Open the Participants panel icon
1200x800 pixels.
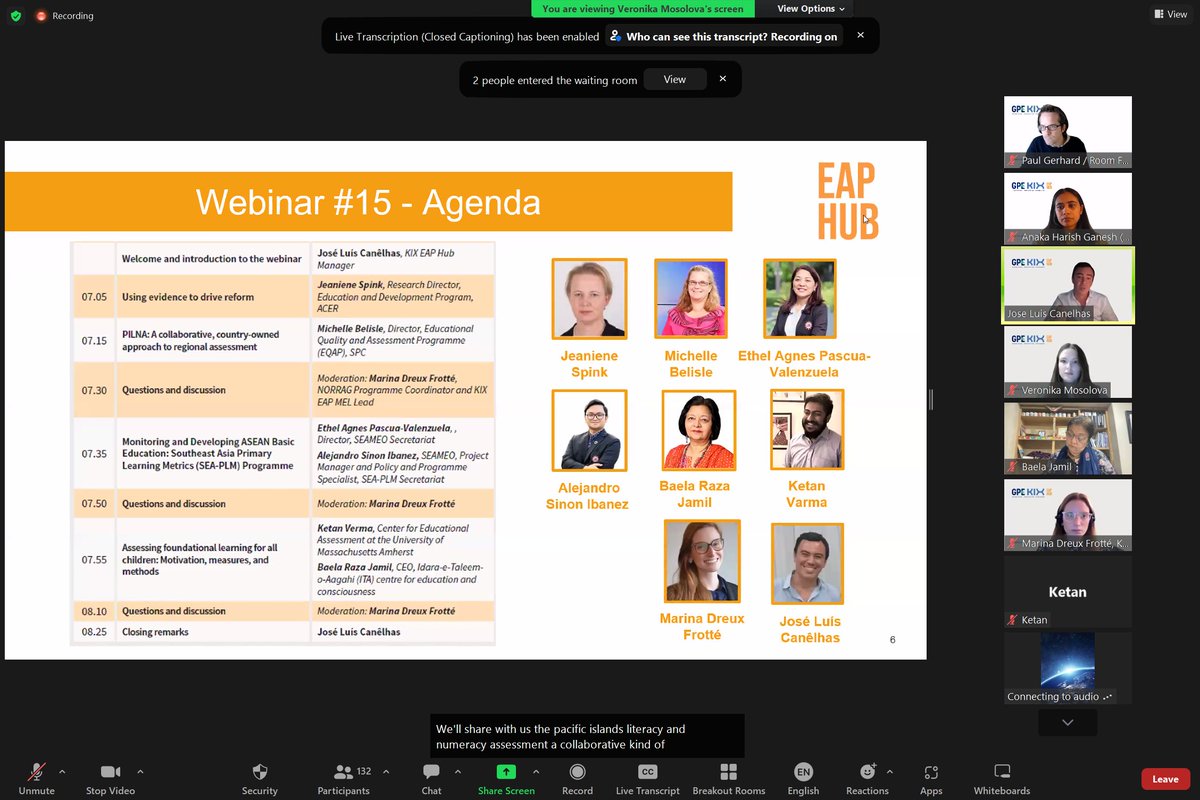coord(343,772)
